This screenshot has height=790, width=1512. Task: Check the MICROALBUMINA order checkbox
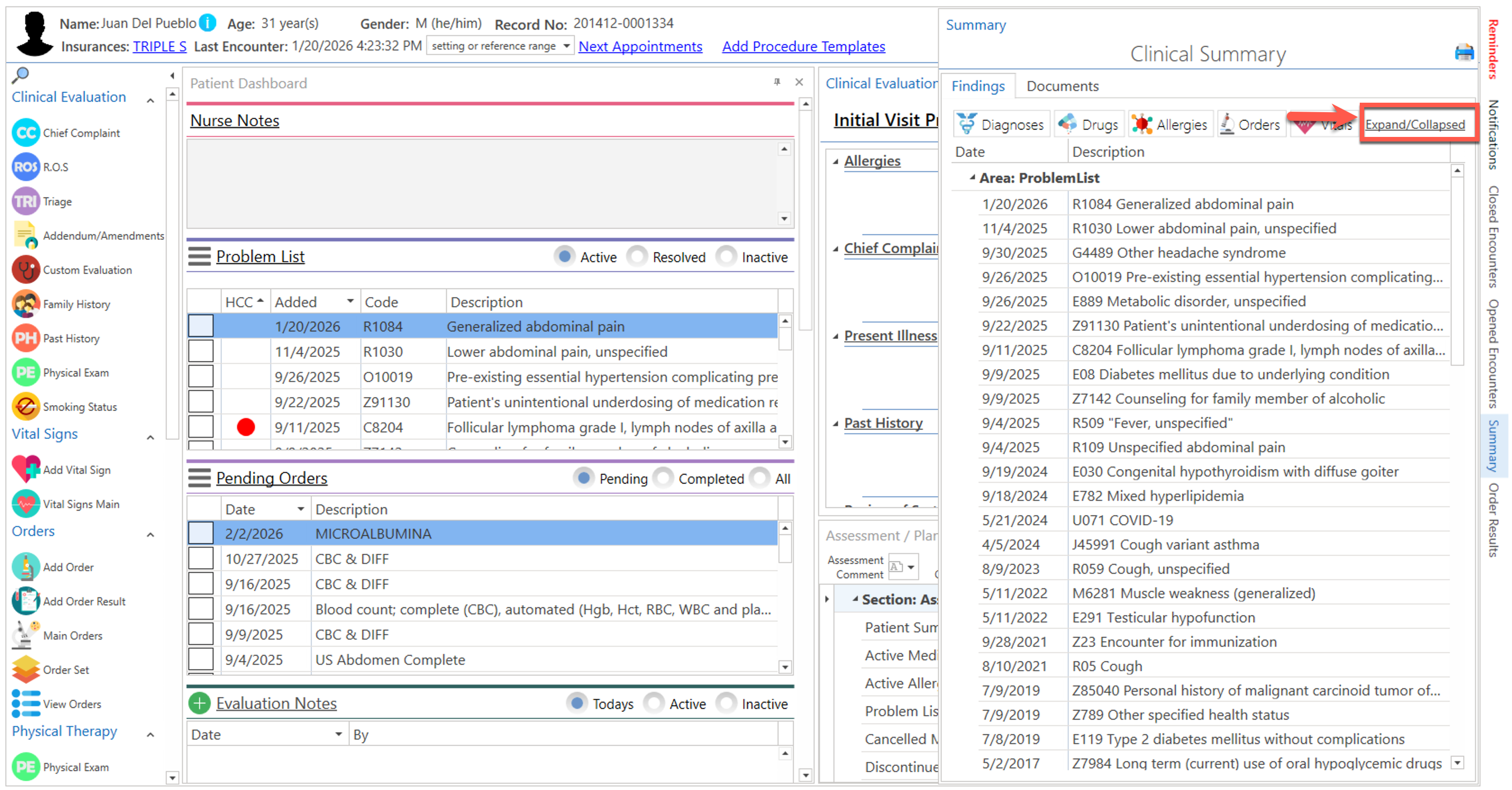(x=201, y=533)
